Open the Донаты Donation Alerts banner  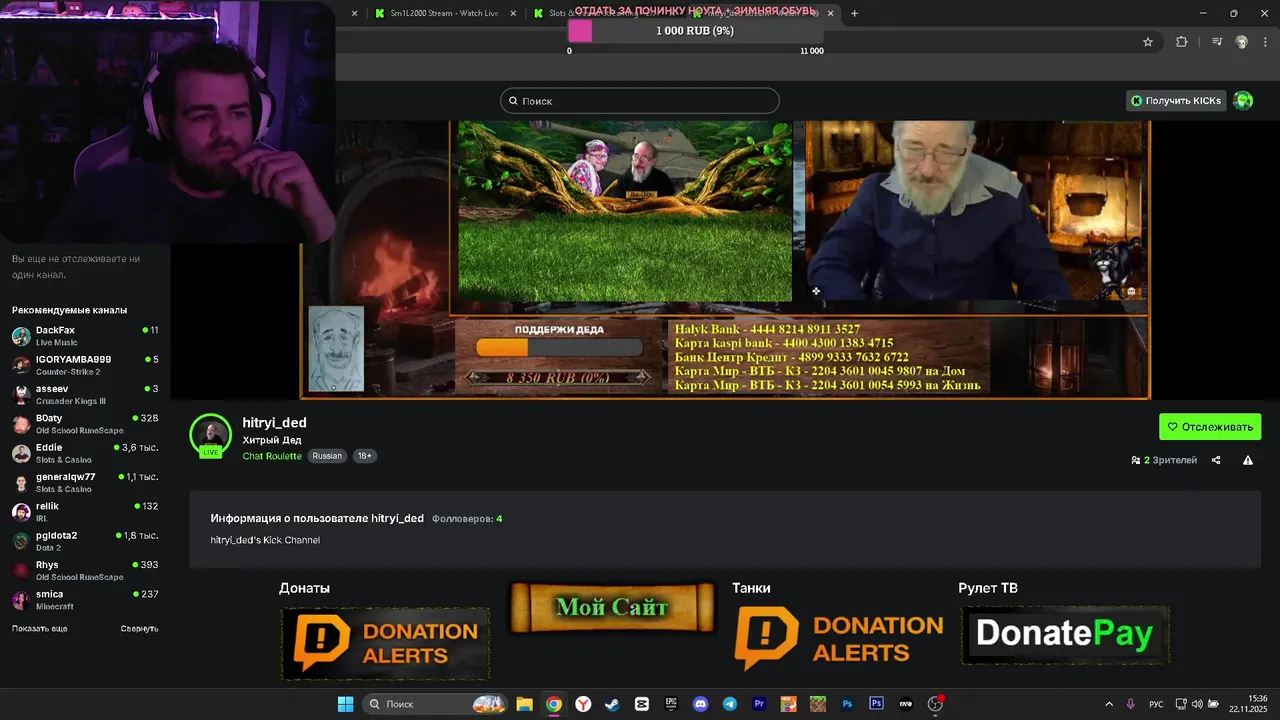386,644
